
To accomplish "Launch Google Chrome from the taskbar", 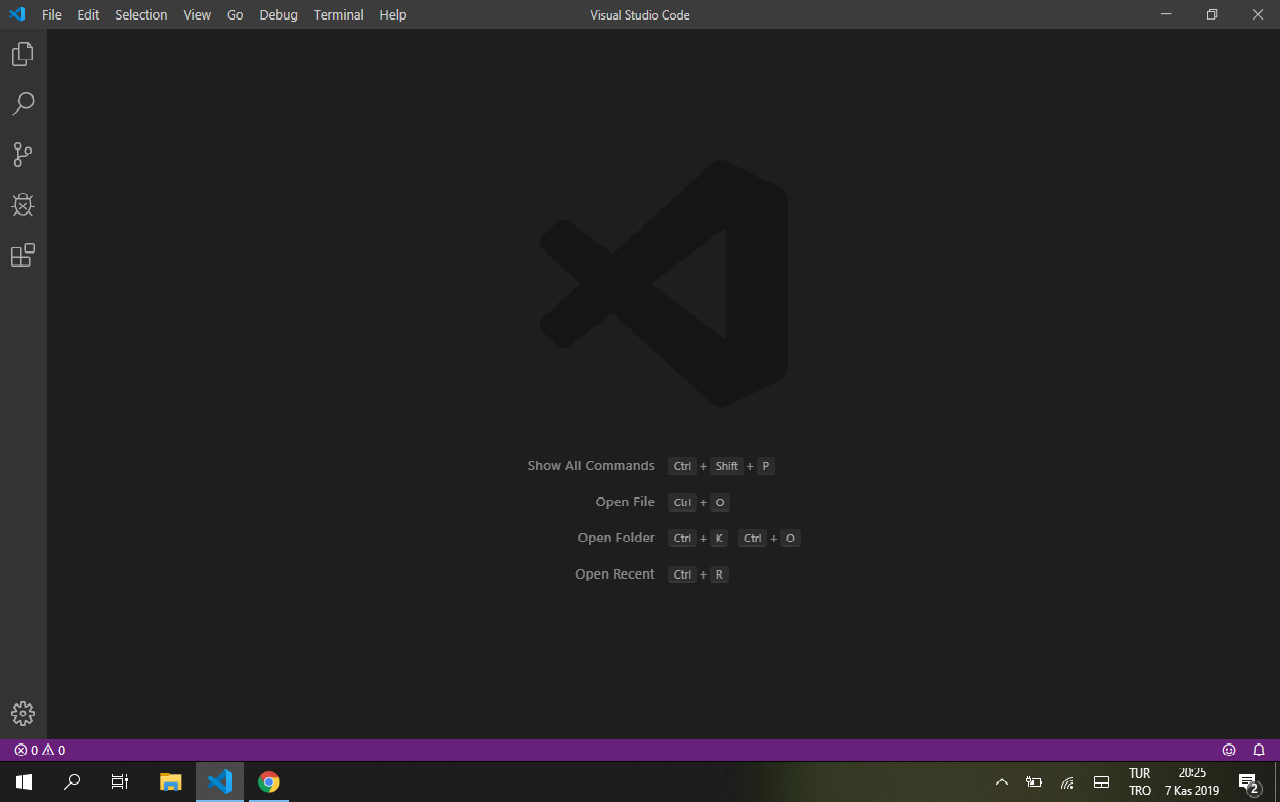I will click(268, 782).
